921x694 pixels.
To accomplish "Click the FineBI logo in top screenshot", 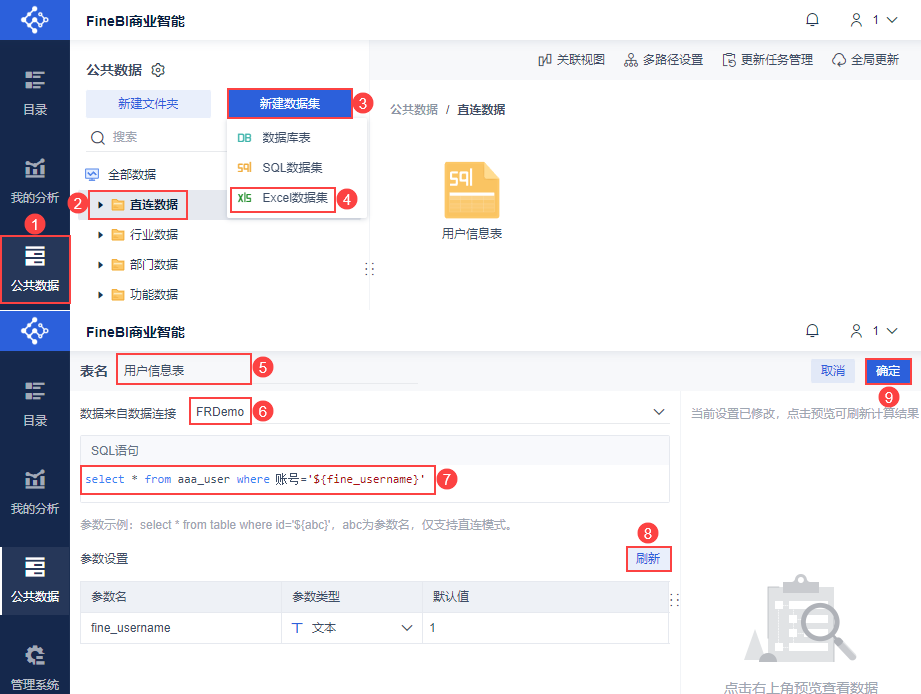I will 35,20.
